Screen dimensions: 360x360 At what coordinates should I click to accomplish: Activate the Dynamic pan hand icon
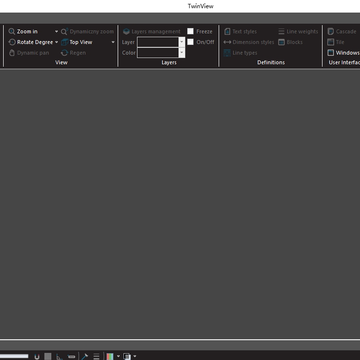(x=12, y=53)
